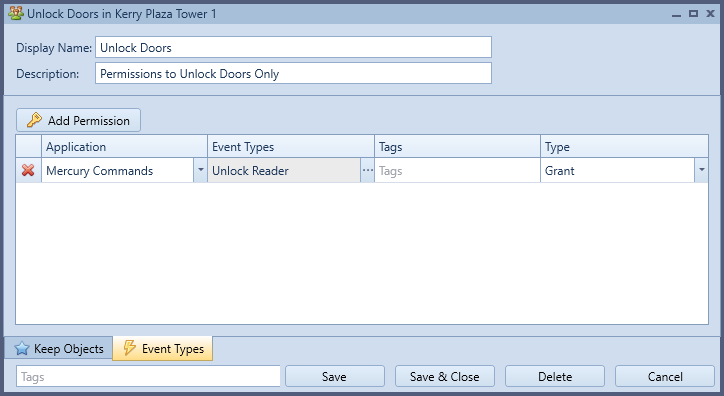Screen dimensions: 724x396
Task: Save the permission set
Action: coord(335,377)
